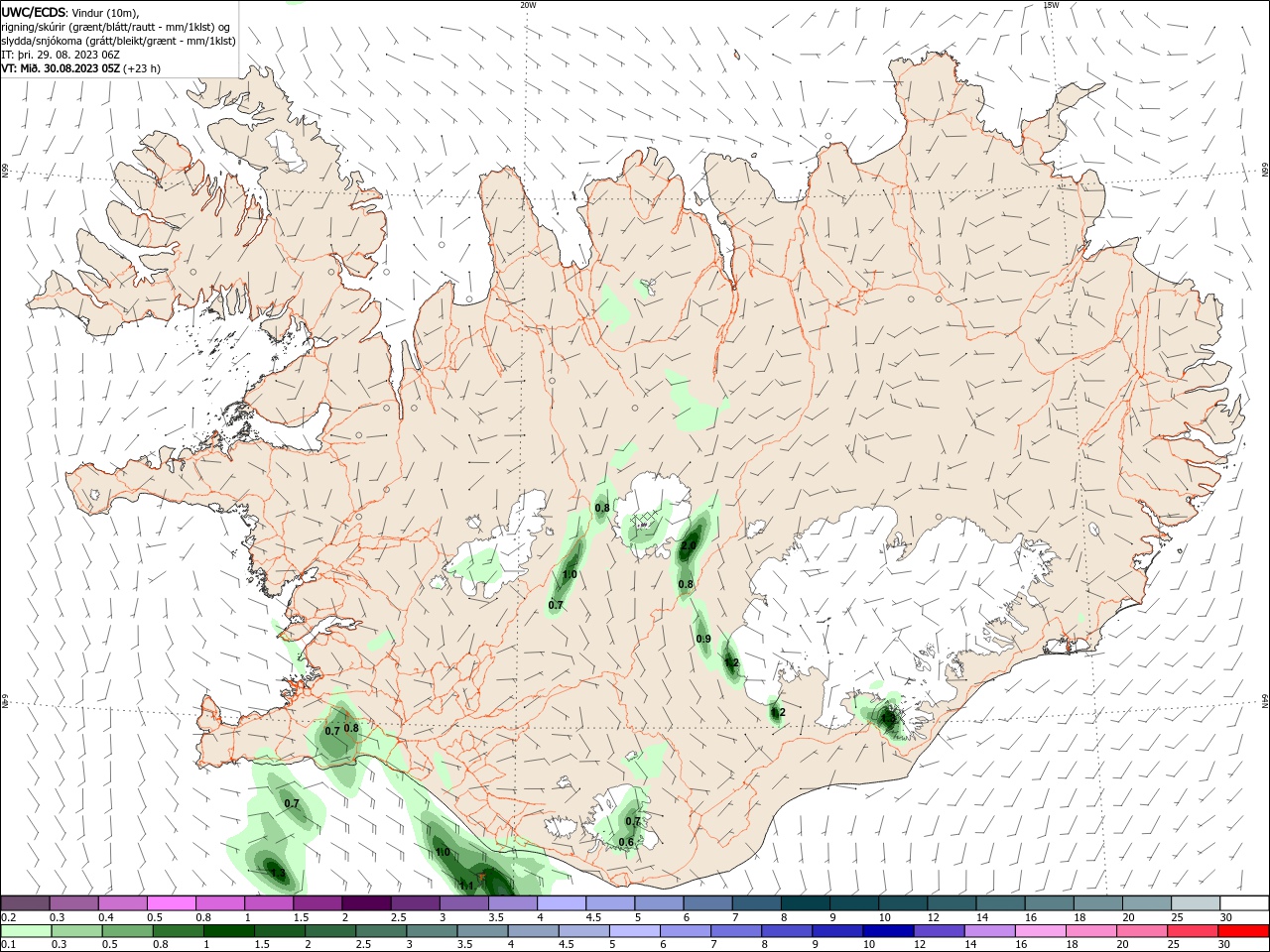Click the pale grey snow swatch starting at 25

coord(1196,902)
